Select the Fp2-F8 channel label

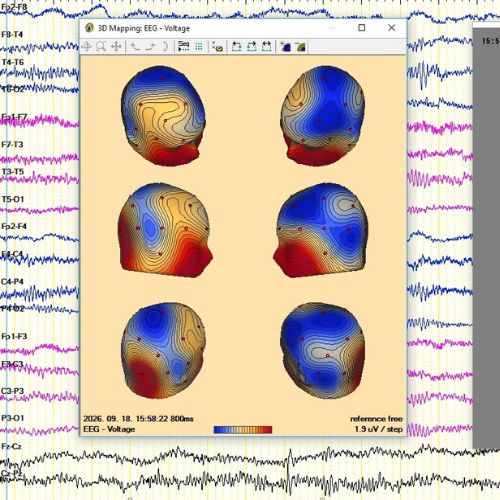click(x=14, y=7)
